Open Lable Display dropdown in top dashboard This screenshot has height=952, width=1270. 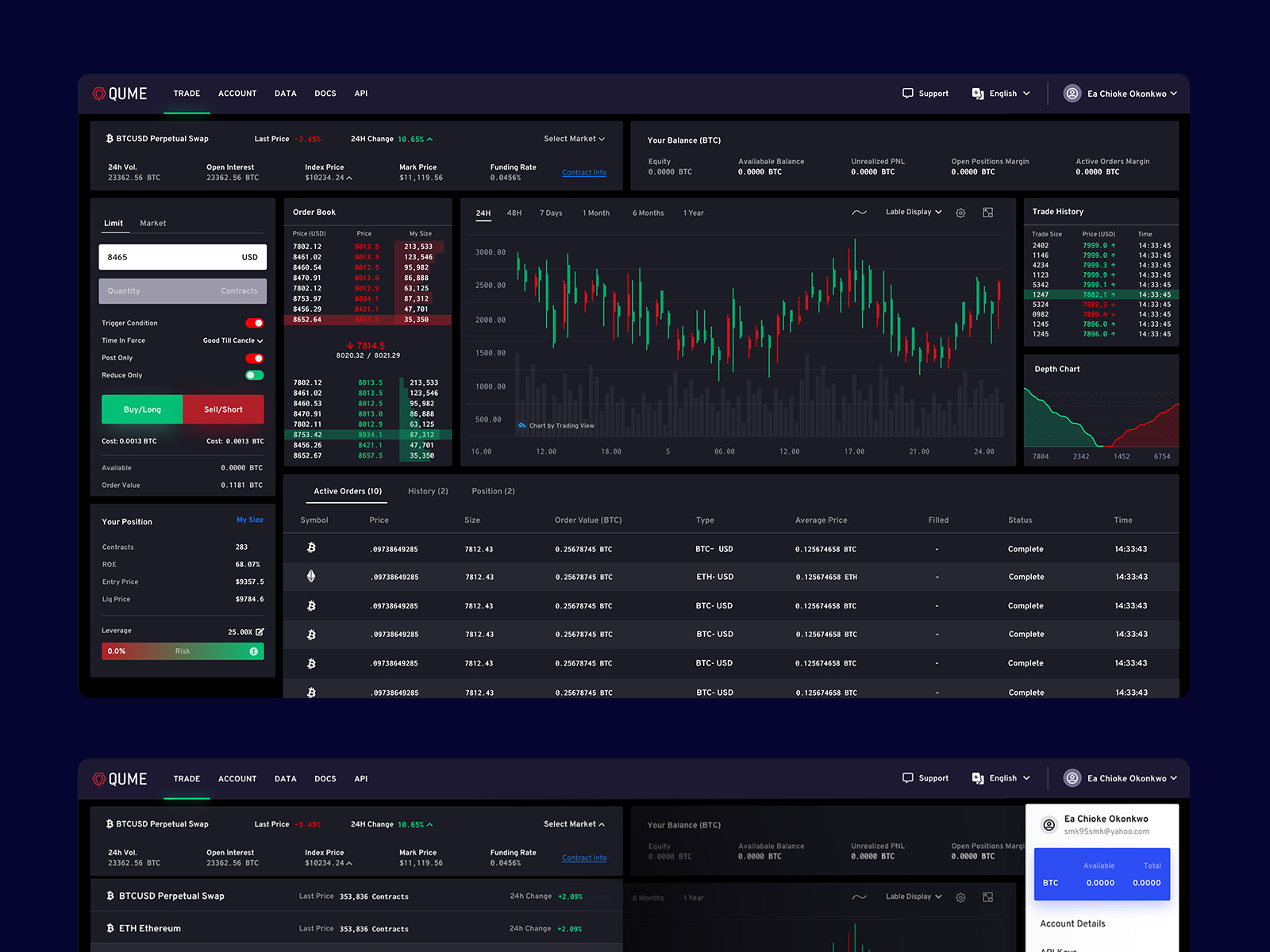click(914, 213)
